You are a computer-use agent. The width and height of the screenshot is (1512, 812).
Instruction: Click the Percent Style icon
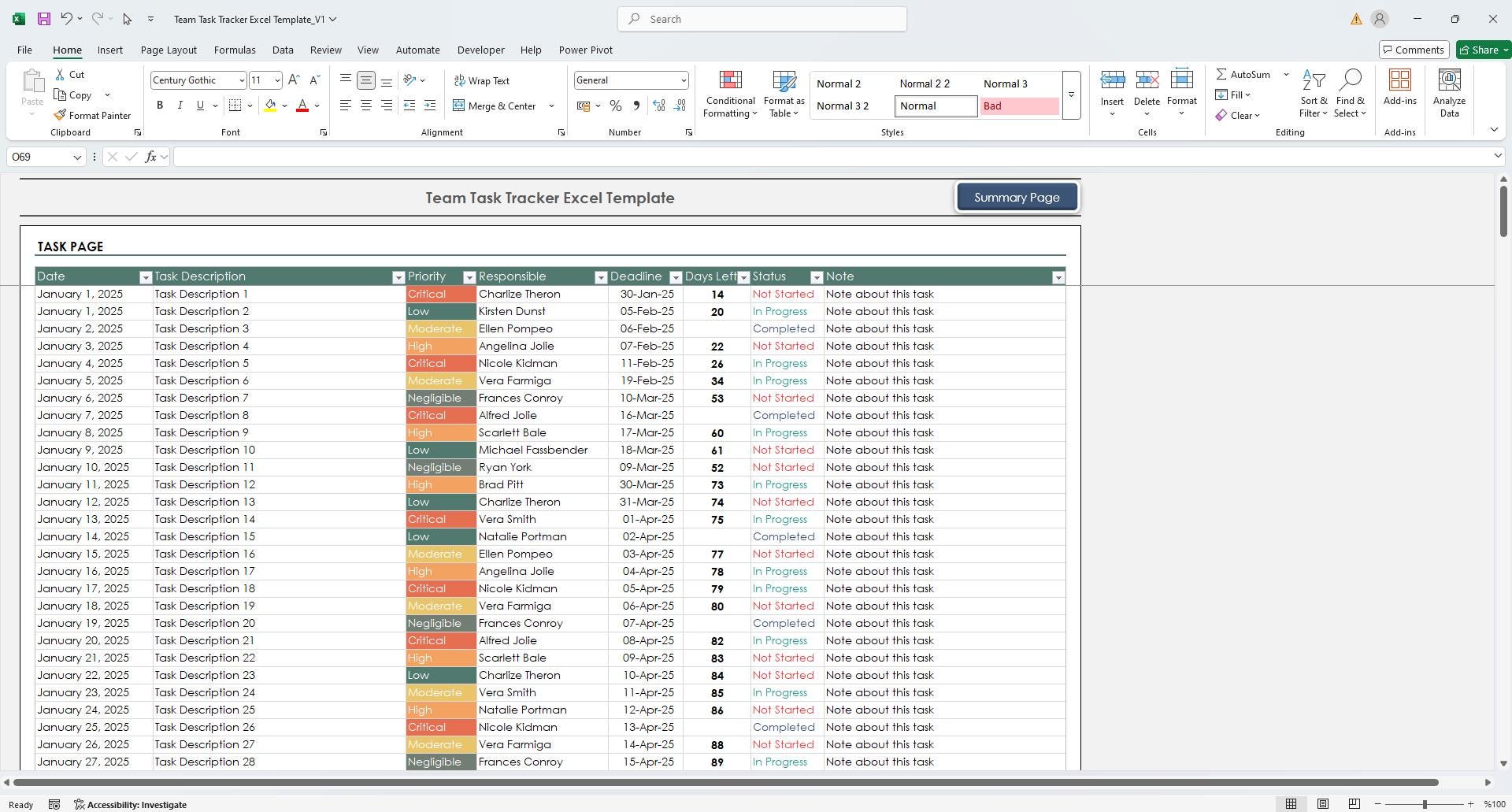tap(616, 106)
